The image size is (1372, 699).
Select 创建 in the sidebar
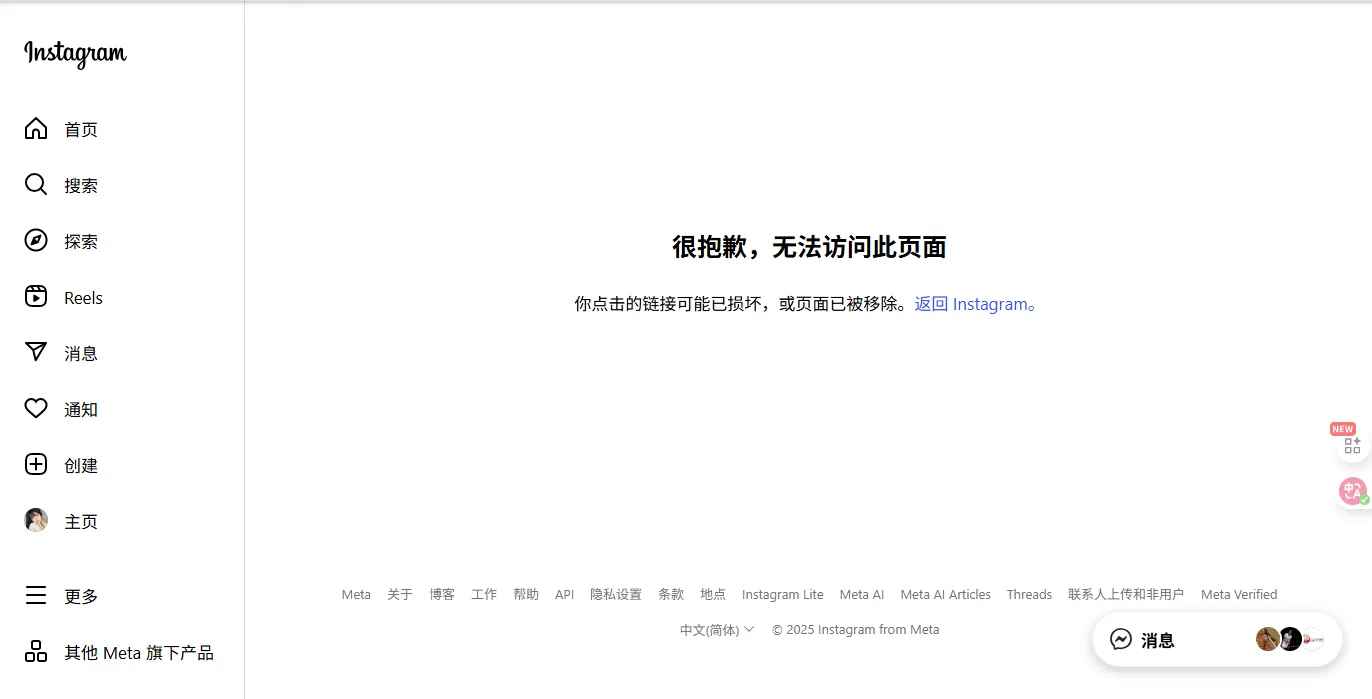[x=81, y=466]
